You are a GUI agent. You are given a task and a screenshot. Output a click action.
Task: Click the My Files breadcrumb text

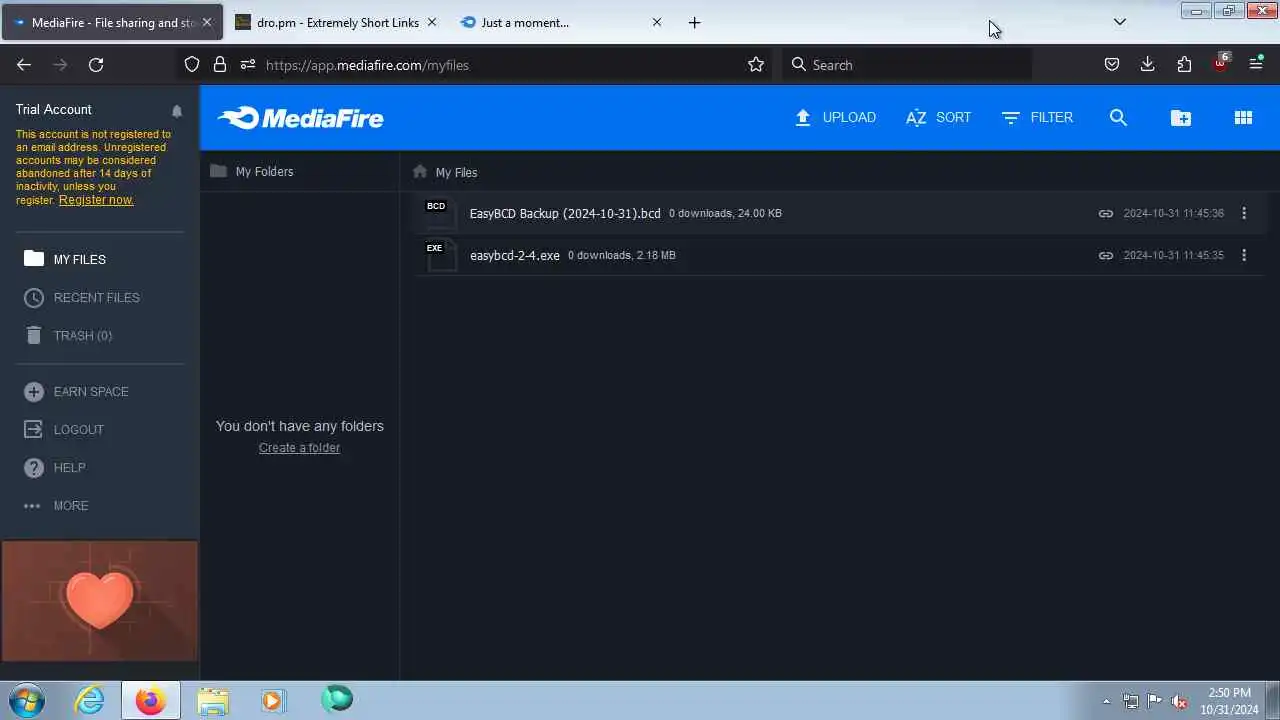coord(456,172)
